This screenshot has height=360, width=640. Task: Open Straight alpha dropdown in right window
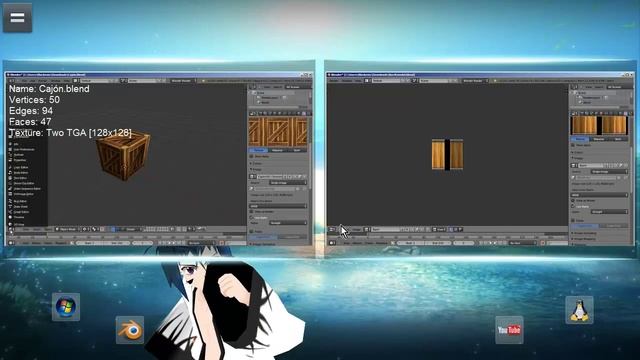click(x=609, y=212)
